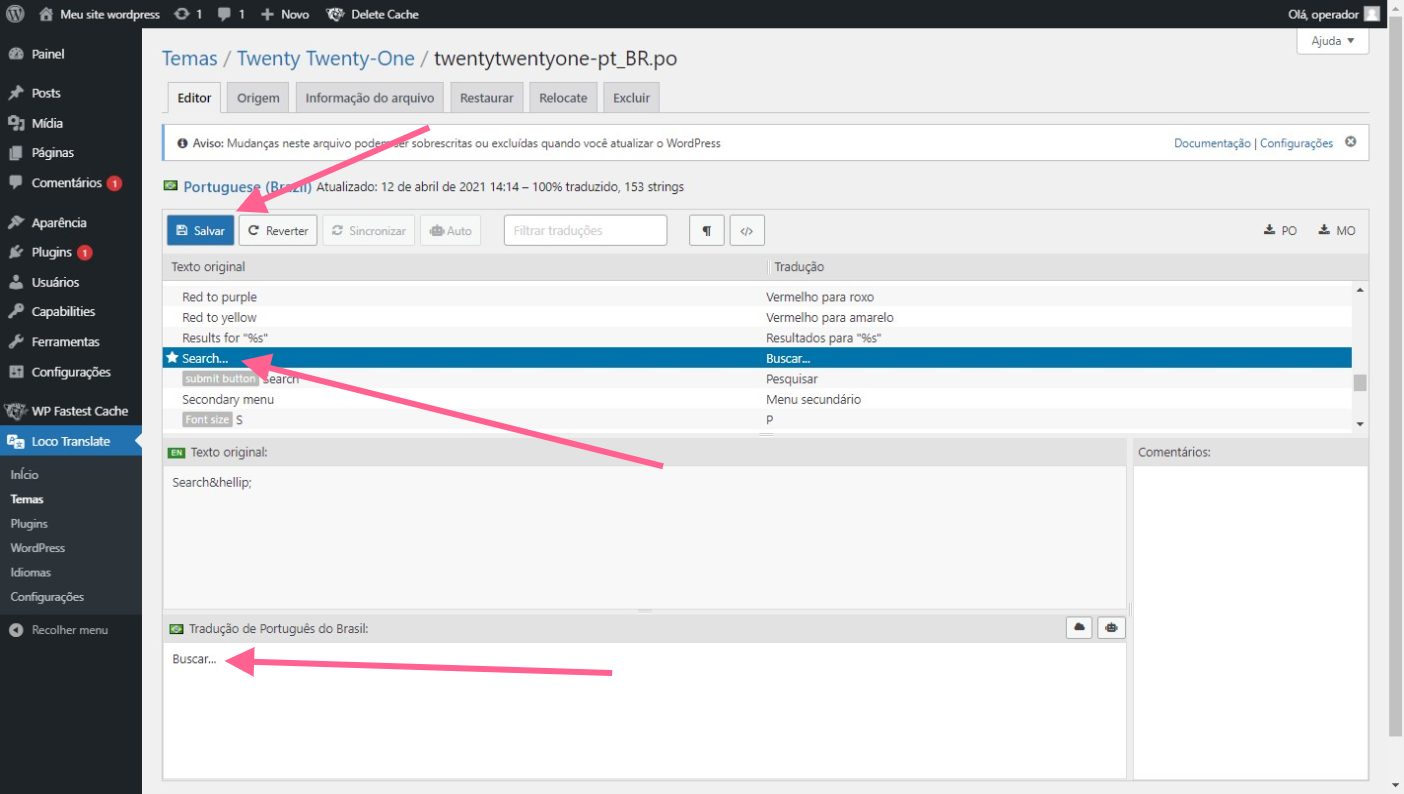Image resolution: width=1404 pixels, height=794 pixels.
Task: Click the Portuguese (Brazil) language link
Action: (x=247, y=187)
